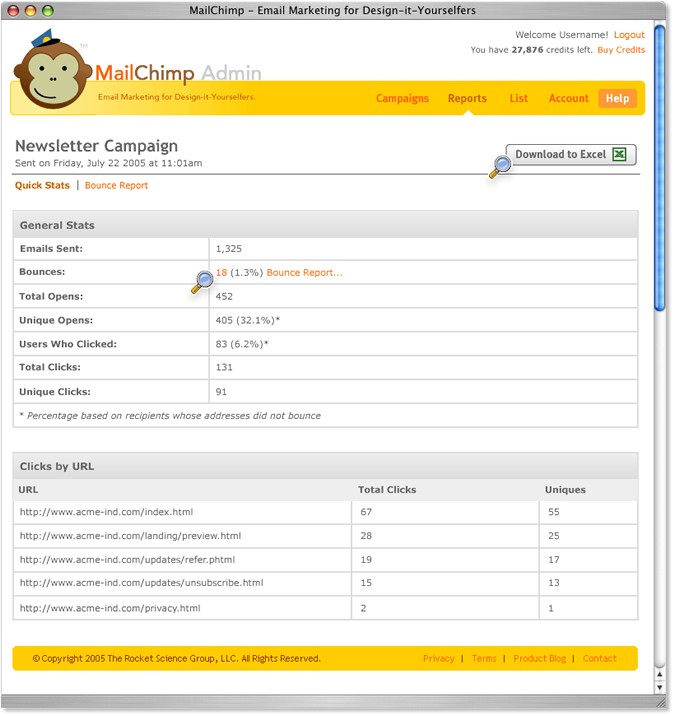Click Unique Opens value 405 (32.1%)
675x716 pixels.
pos(247,321)
